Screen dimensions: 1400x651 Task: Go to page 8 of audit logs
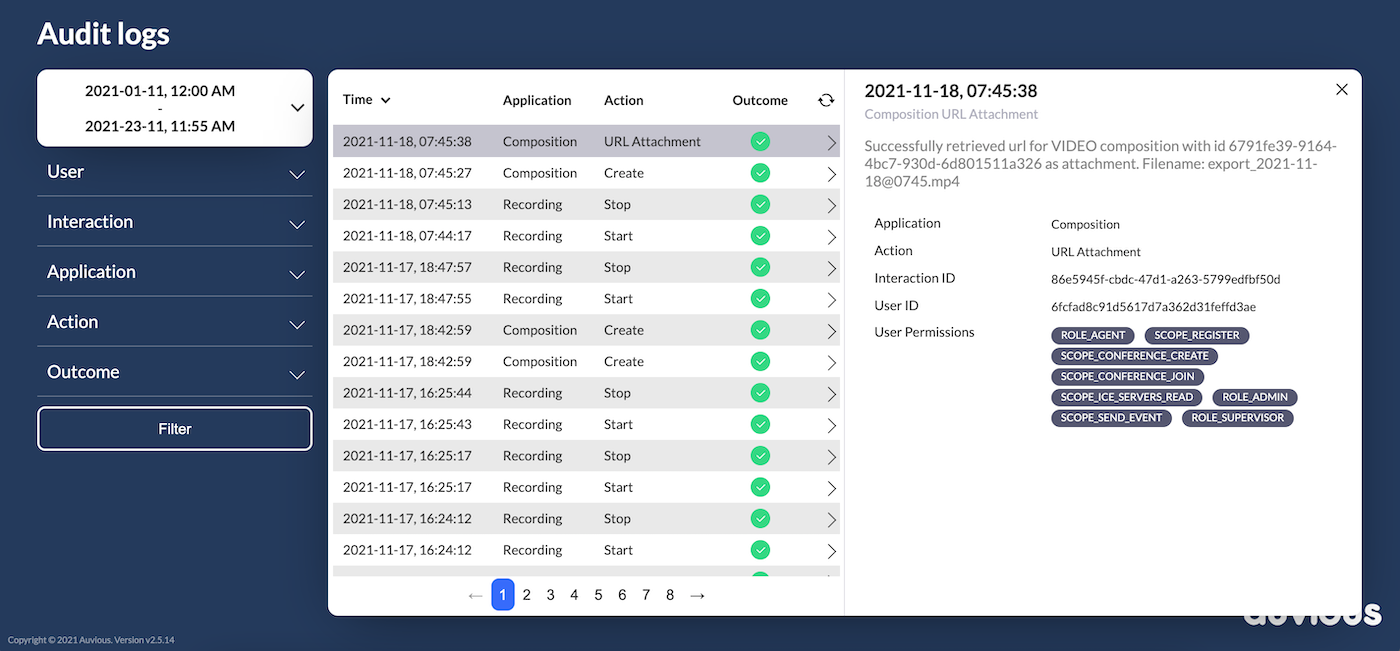point(670,595)
